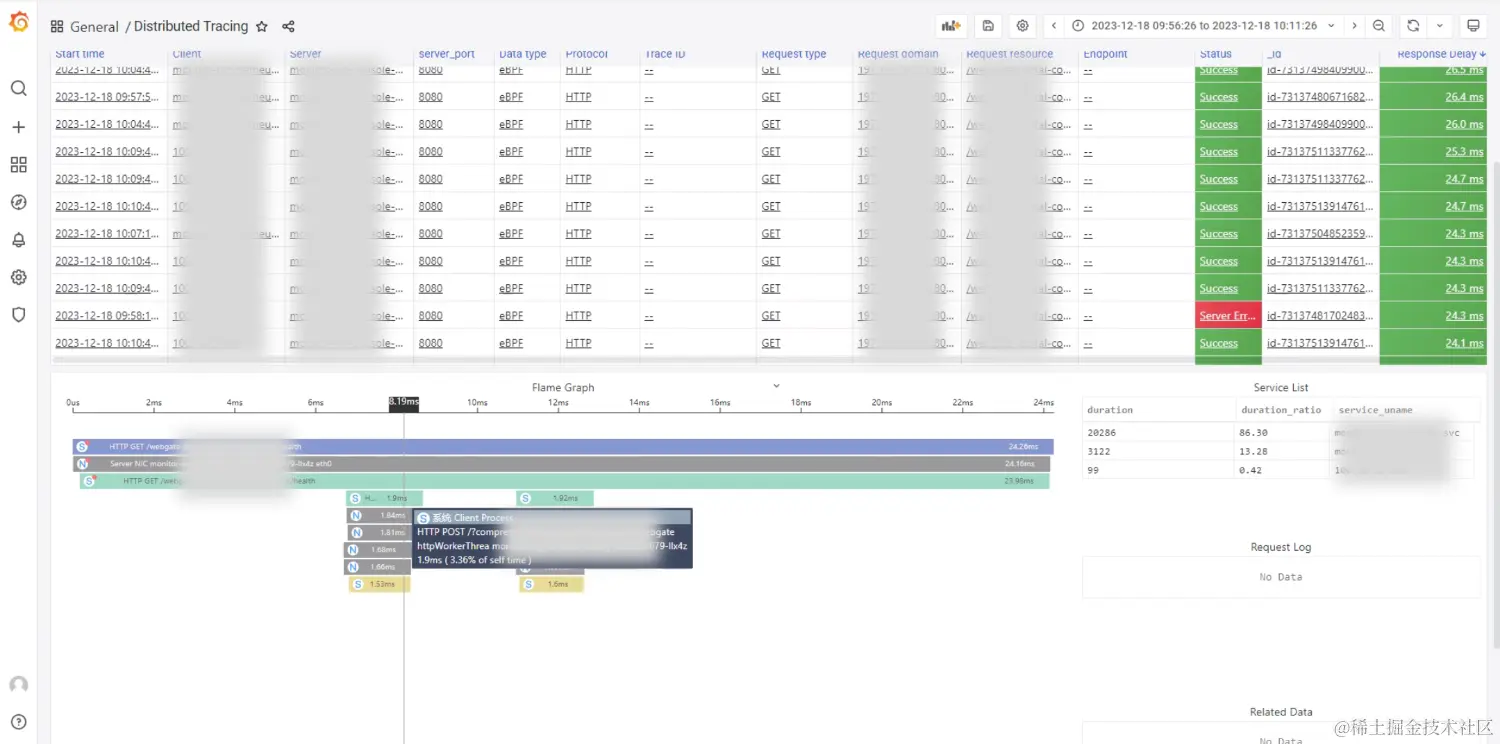Click the Configuration gear in the left sidebar

[x=18, y=277]
